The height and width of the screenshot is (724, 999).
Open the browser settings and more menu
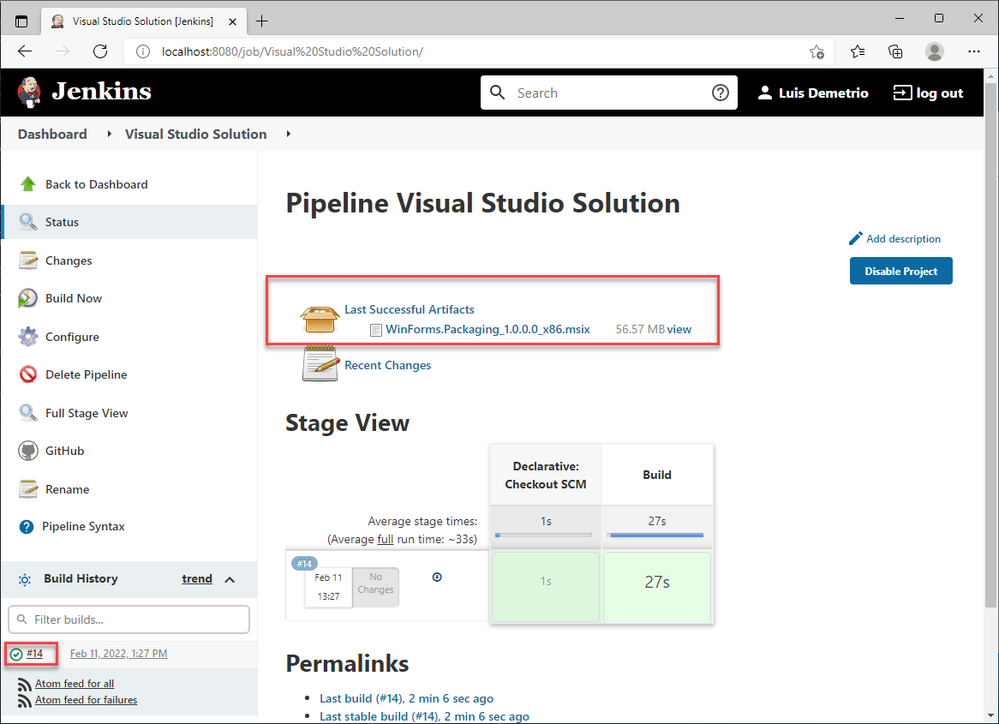pyautogui.click(x=974, y=52)
